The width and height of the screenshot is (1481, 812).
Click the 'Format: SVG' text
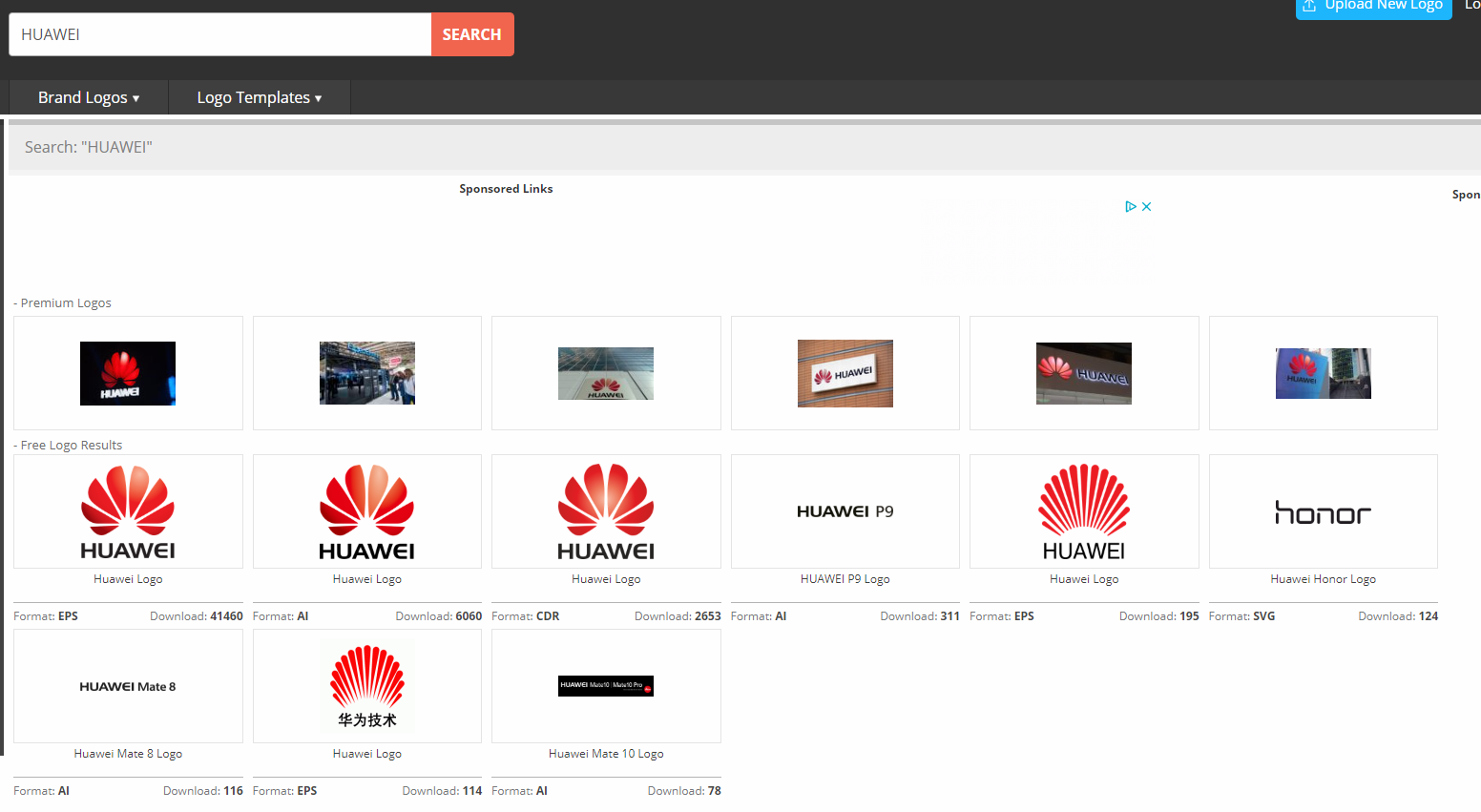(1241, 616)
